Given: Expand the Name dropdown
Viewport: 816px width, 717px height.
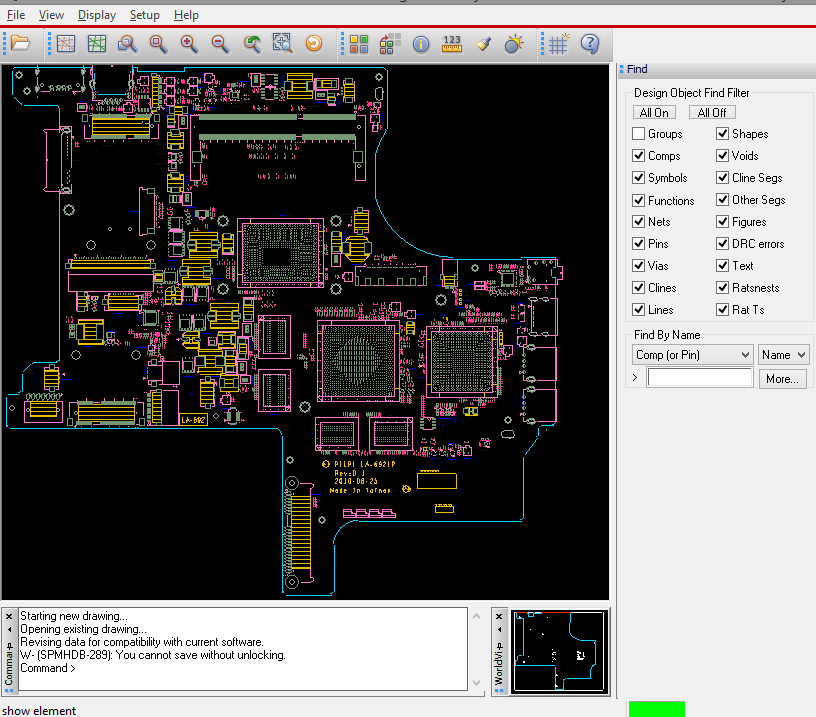Looking at the screenshot, I should [x=783, y=355].
